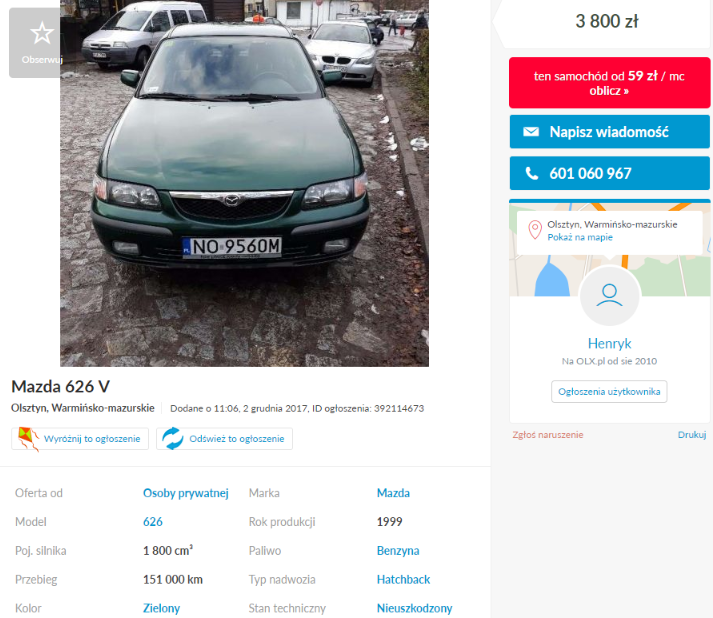The height and width of the screenshot is (618, 713).
Task: Select the Osoby prywatnej filter link
Action: coord(186,493)
